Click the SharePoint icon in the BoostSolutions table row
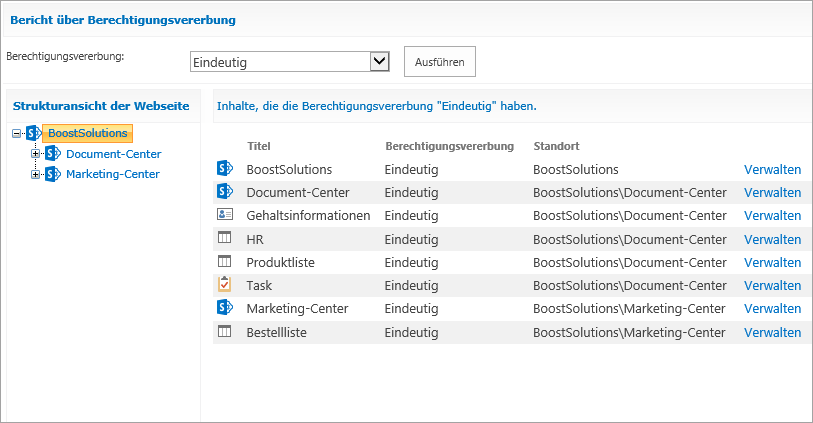The width and height of the screenshot is (813, 423). click(x=225, y=168)
